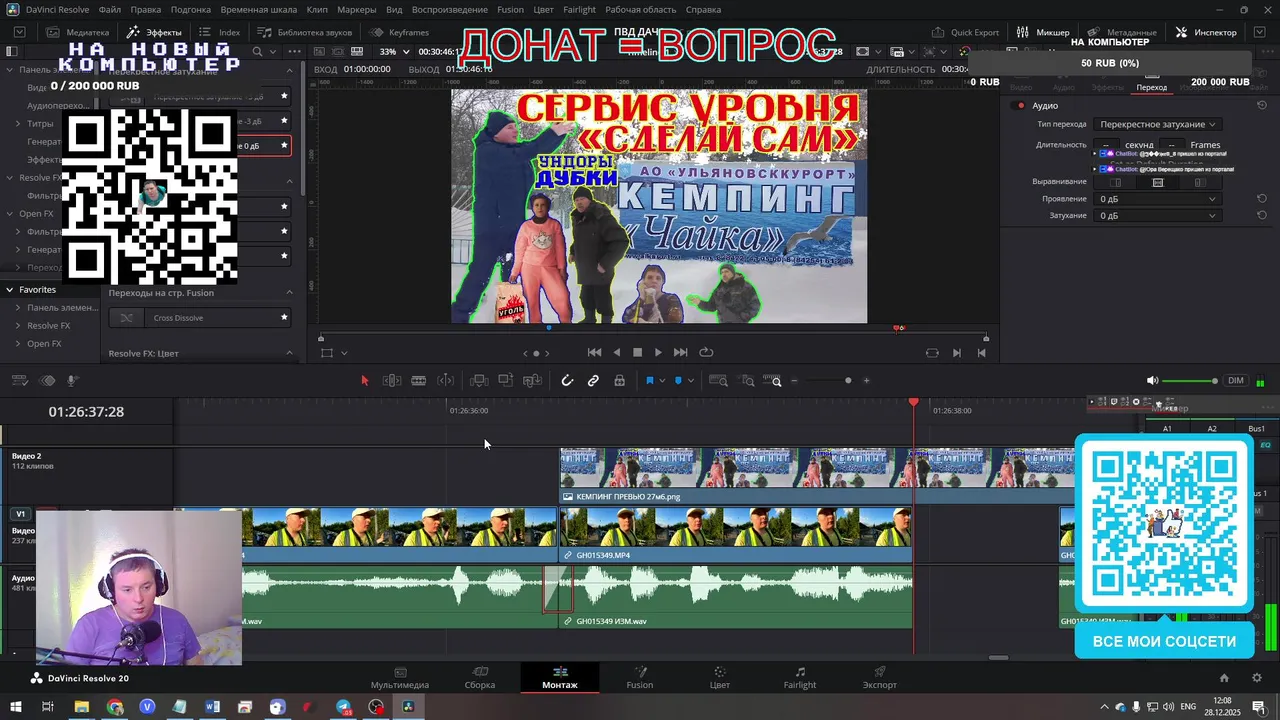Click the voiceover microphone icon
This screenshot has height=720, width=1280.
tap(73, 380)
